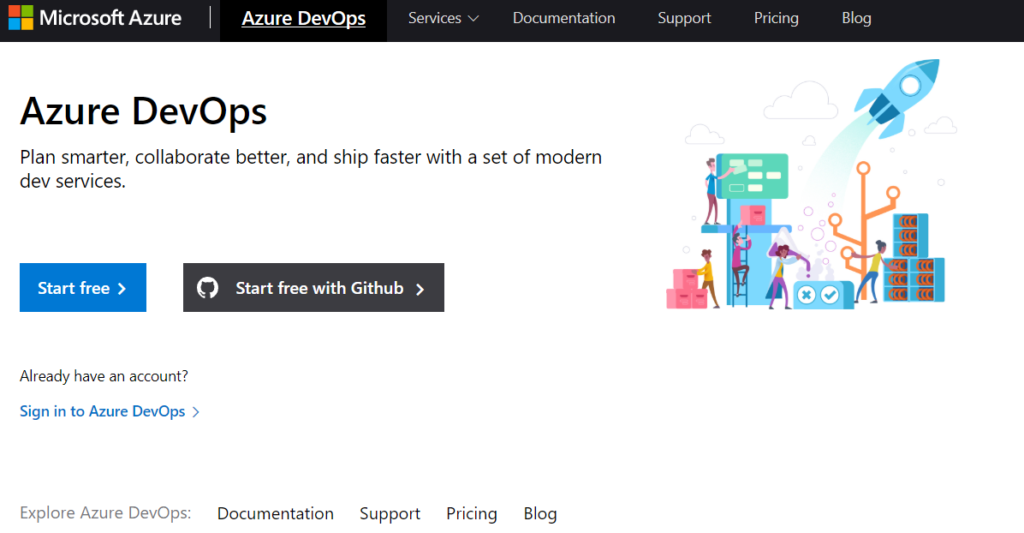1024x533 pixels.
Task: Click the Blog link in Explore row
Action: pyautogui.click(x=540, y=513)
